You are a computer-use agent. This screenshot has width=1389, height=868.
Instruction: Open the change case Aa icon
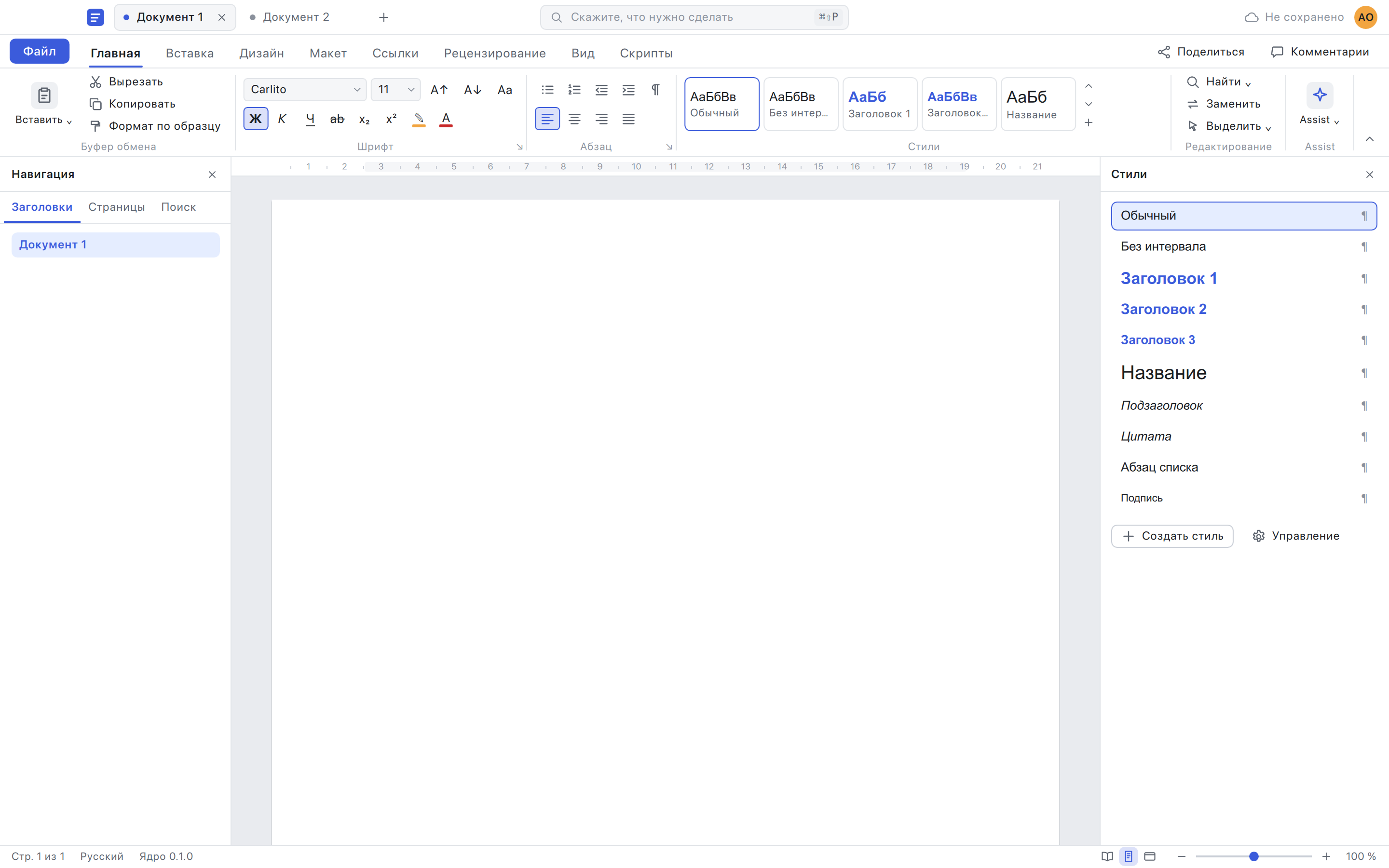pos(504,90)
